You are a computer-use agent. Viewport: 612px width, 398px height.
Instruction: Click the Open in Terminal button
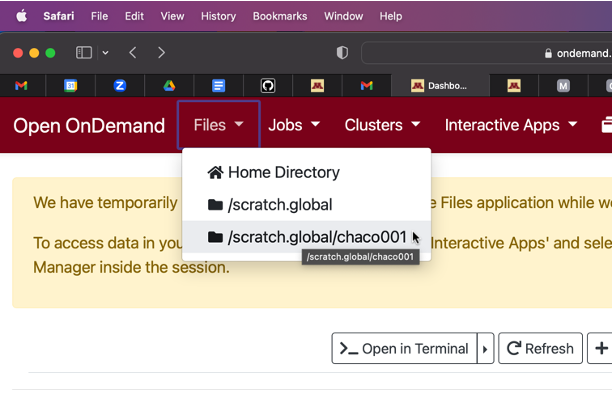(404, 348)
